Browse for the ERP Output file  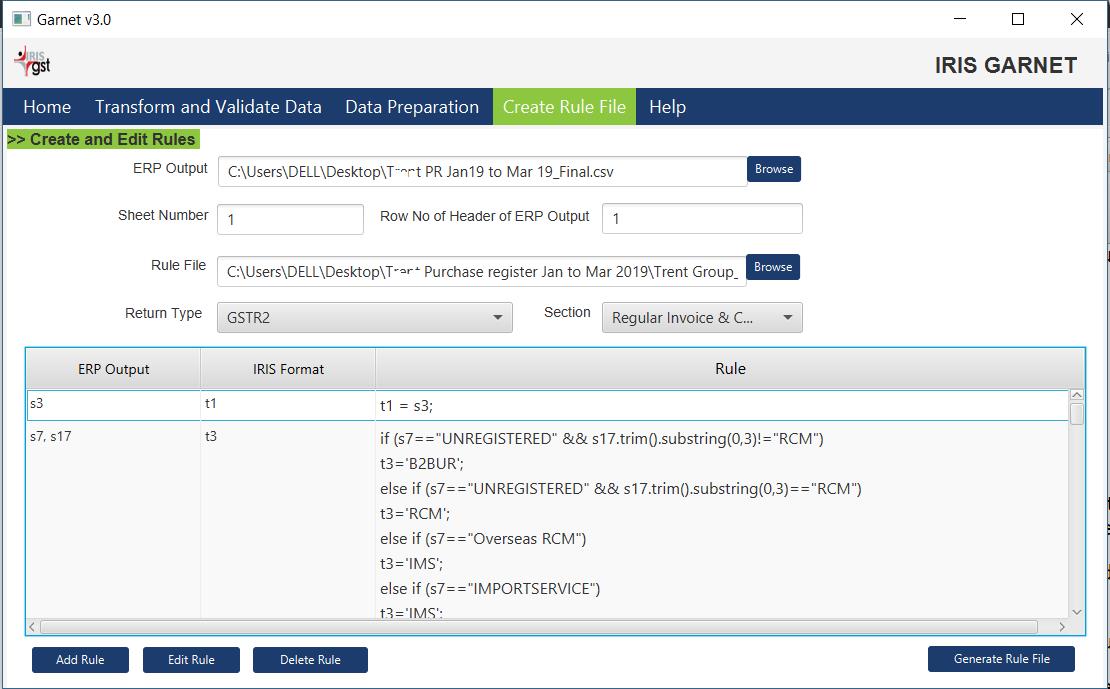[774, 169]
